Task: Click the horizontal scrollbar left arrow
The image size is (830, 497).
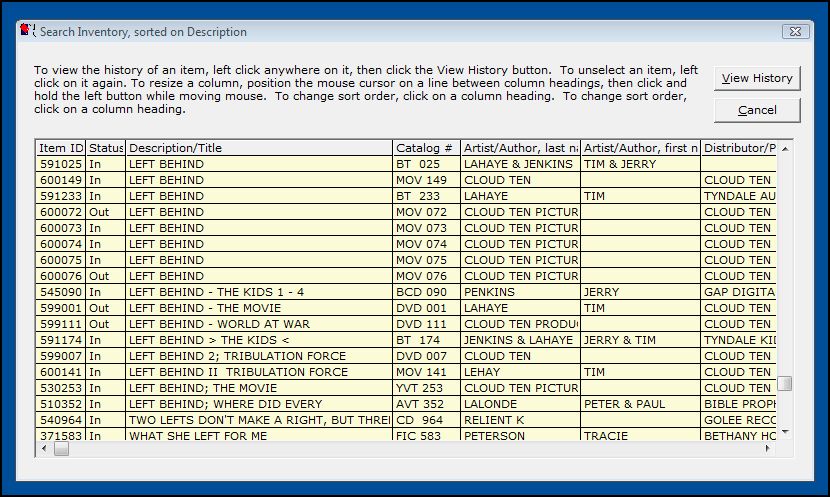Action: (x=44, y=449)
